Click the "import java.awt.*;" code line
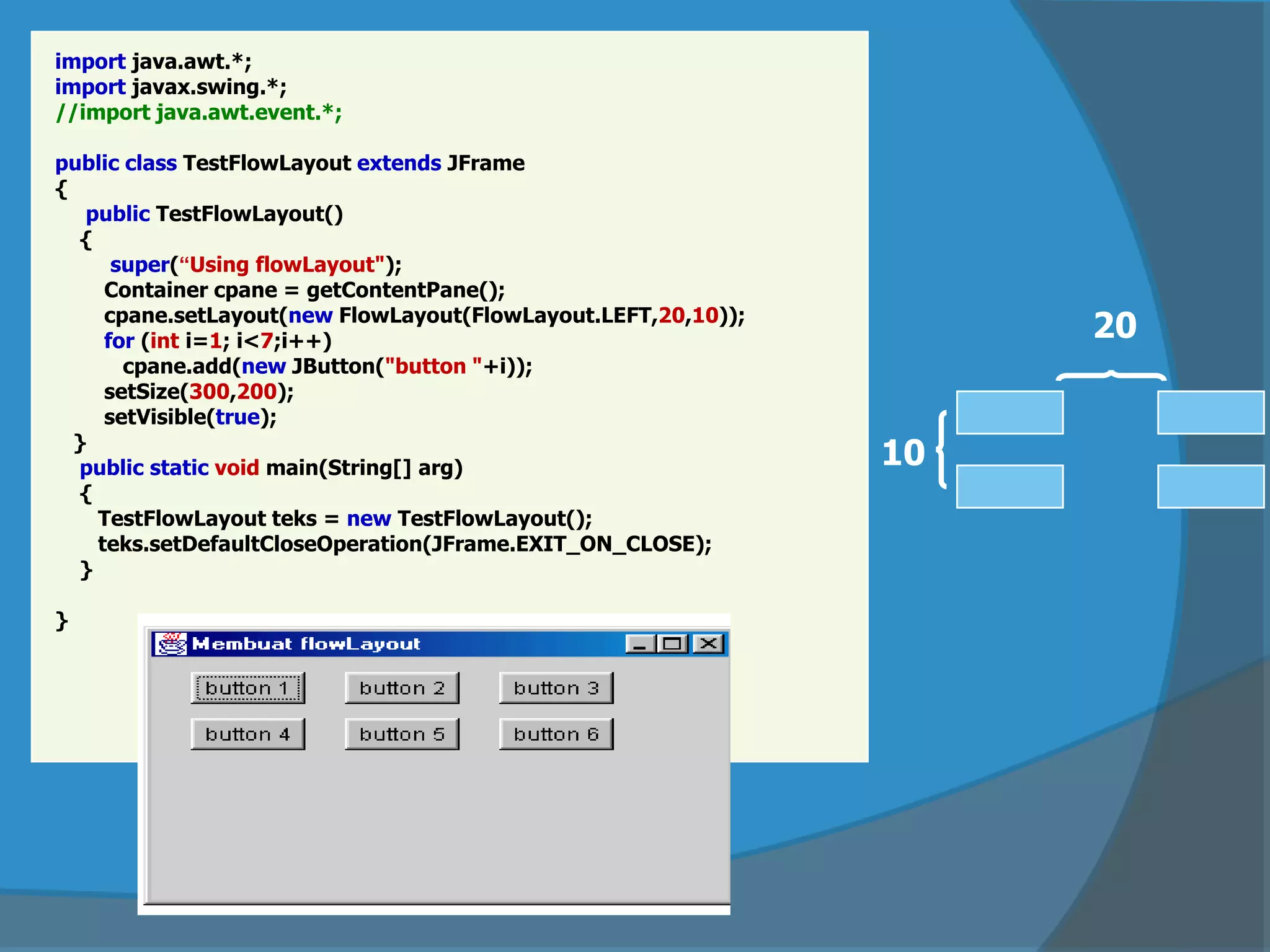 pos(153,61)
